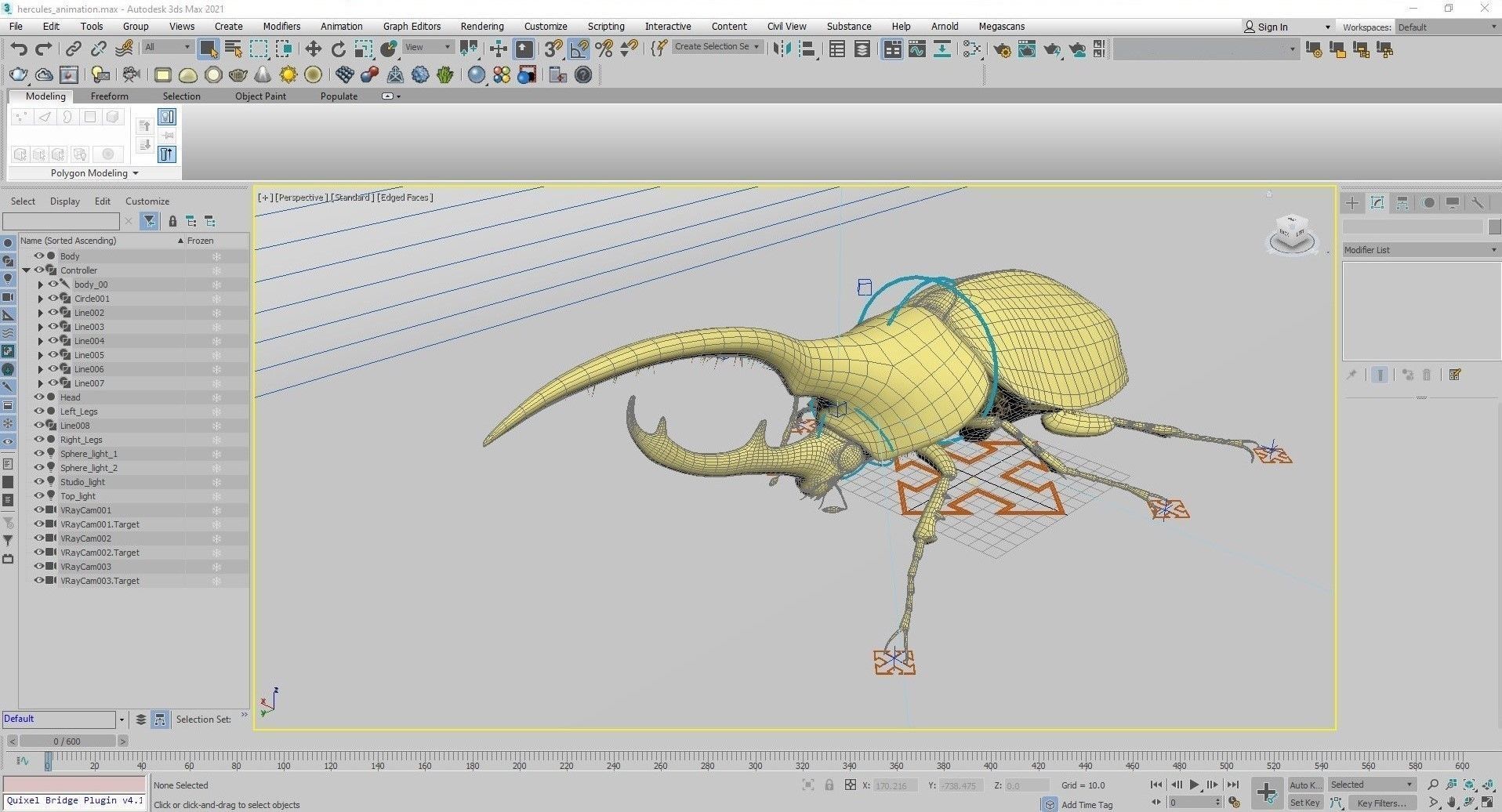Toggle the selection lock icon
Screen dimensions: 1502x812
(829, 785)
